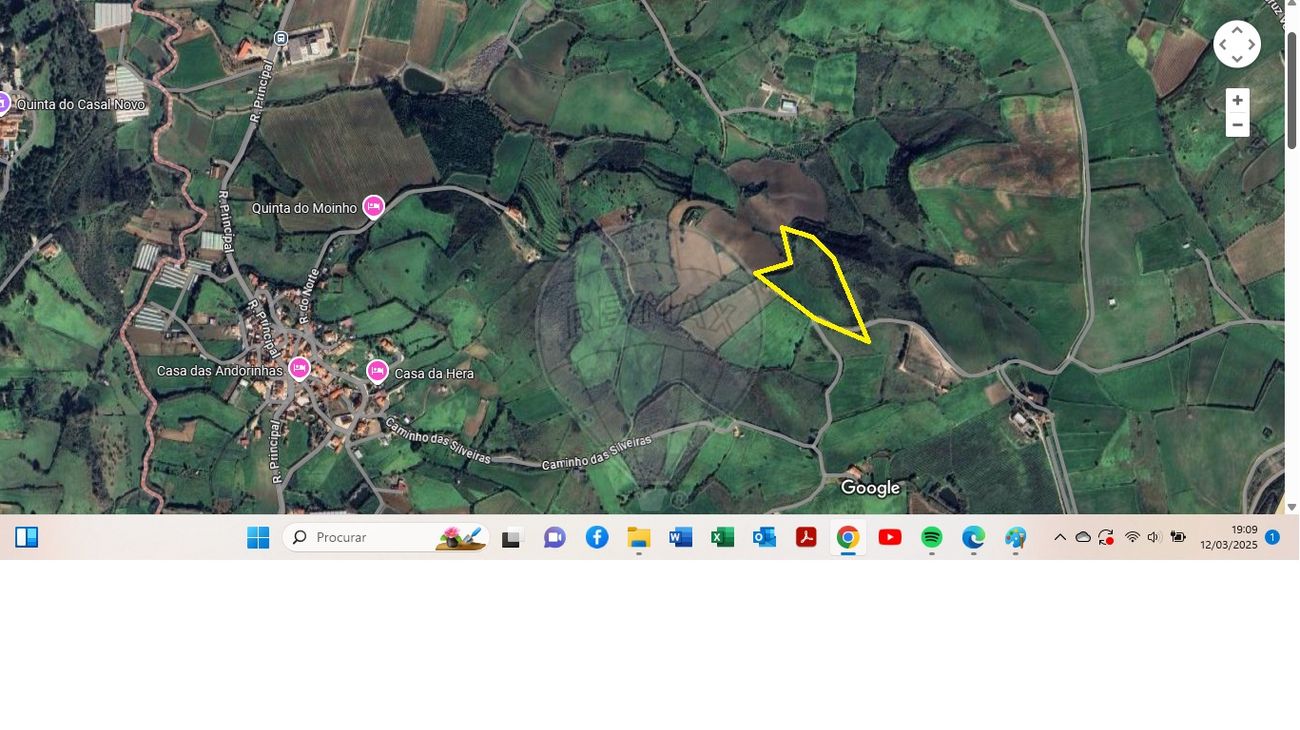The image size is (1300, 730).
Task: Zoom in the map with plus button
Action: point(1237,101)
